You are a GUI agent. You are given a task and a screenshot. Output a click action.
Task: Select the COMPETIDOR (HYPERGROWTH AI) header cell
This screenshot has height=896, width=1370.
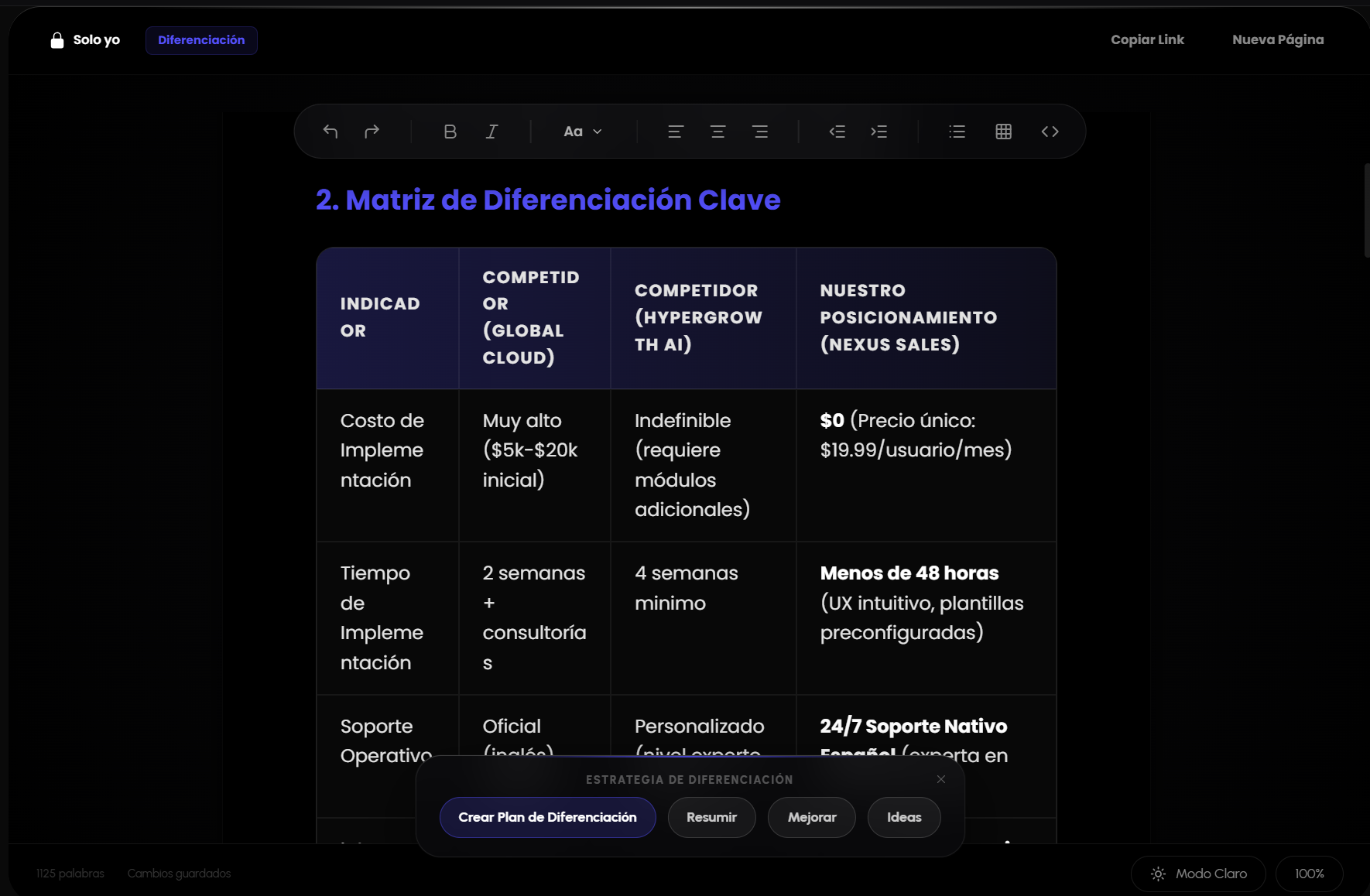tap(704, 318)
